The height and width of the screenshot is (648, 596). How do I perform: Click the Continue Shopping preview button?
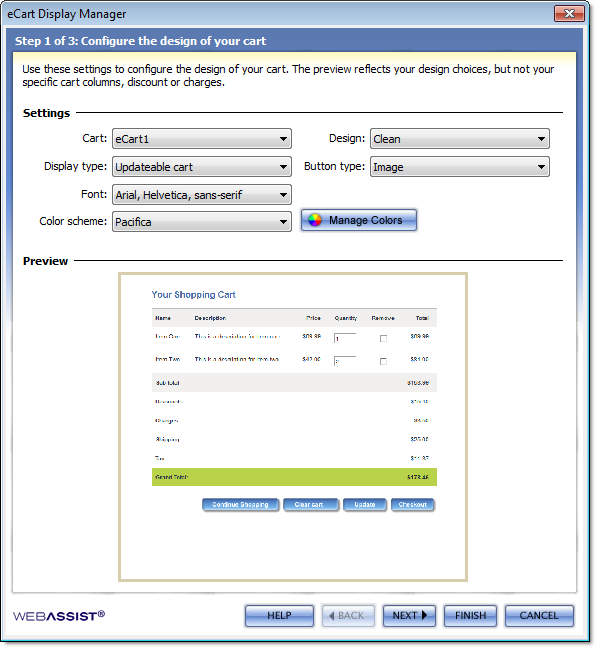tap(241, 505)
